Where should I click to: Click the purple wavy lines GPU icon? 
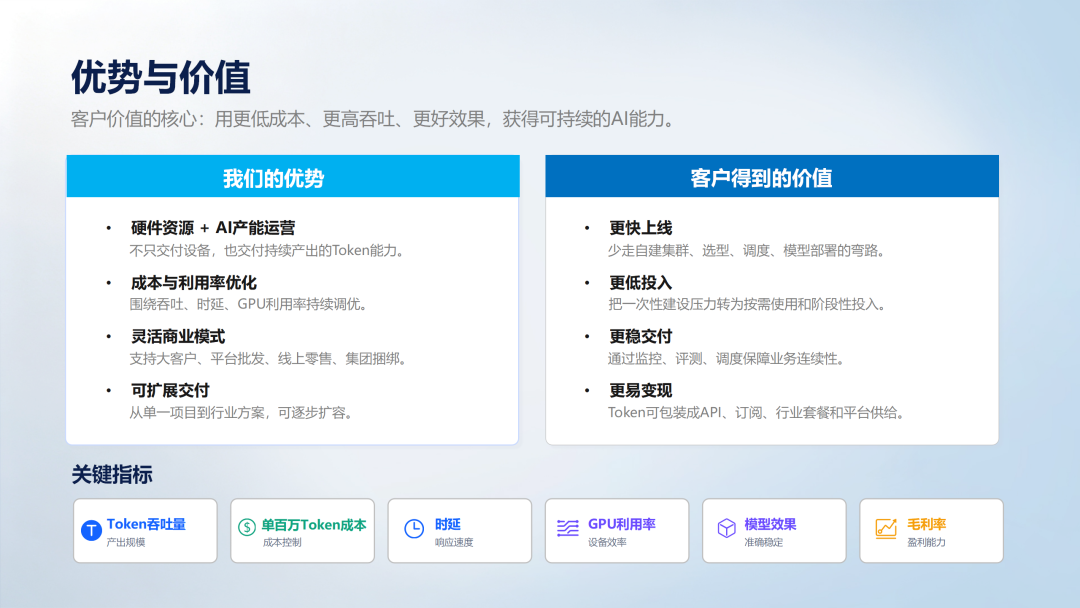568,528
